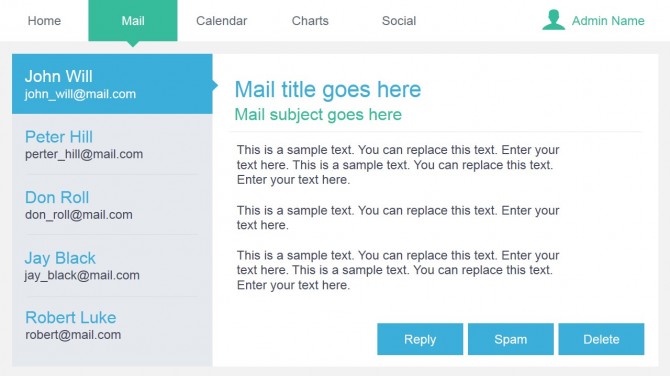Click the Delete button
This screenshot has height=376, width=670.
tap(601, 339)
